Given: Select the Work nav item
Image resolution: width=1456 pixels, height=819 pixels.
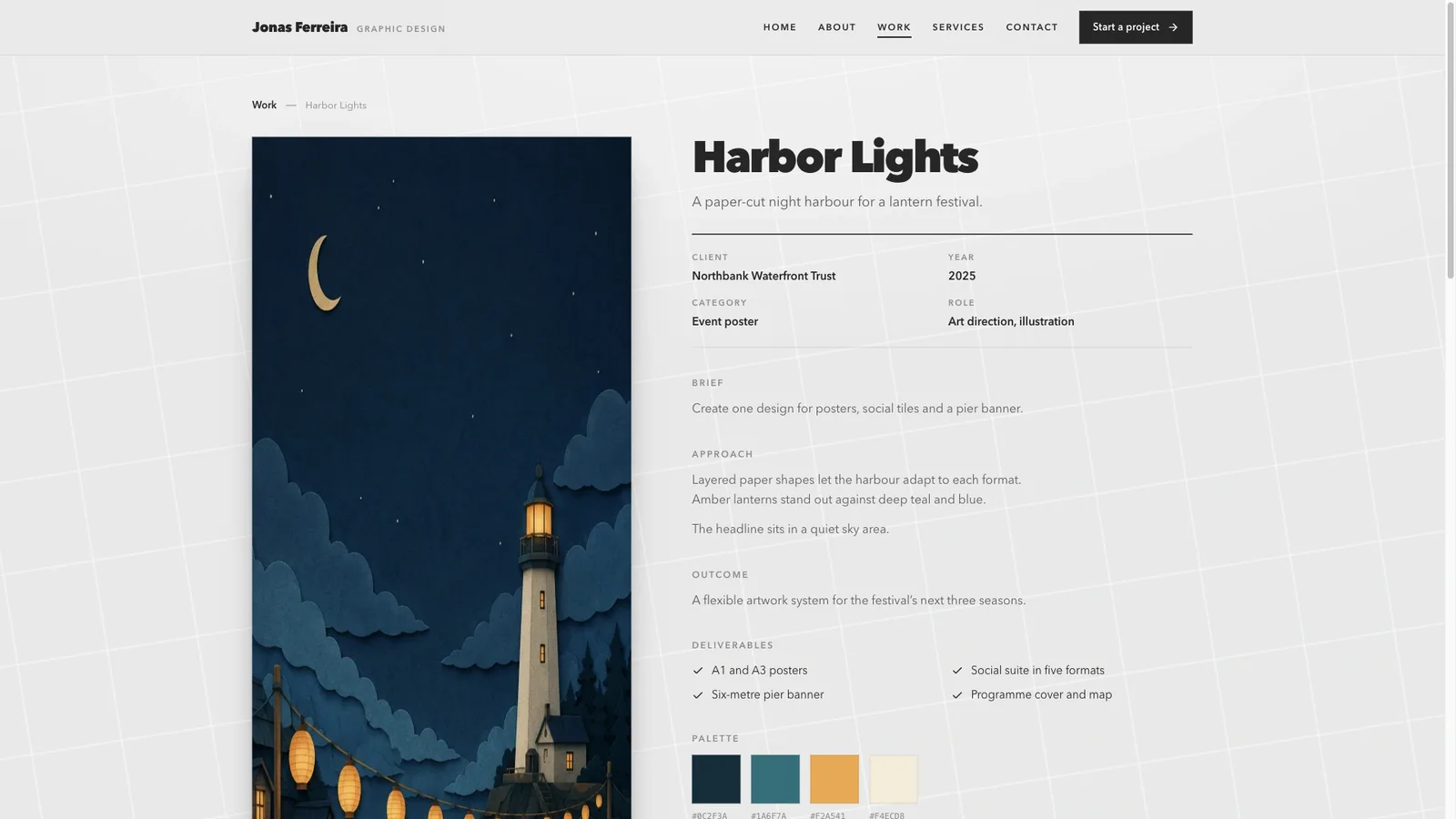Looking at the screenshot, I should point(894,27).
